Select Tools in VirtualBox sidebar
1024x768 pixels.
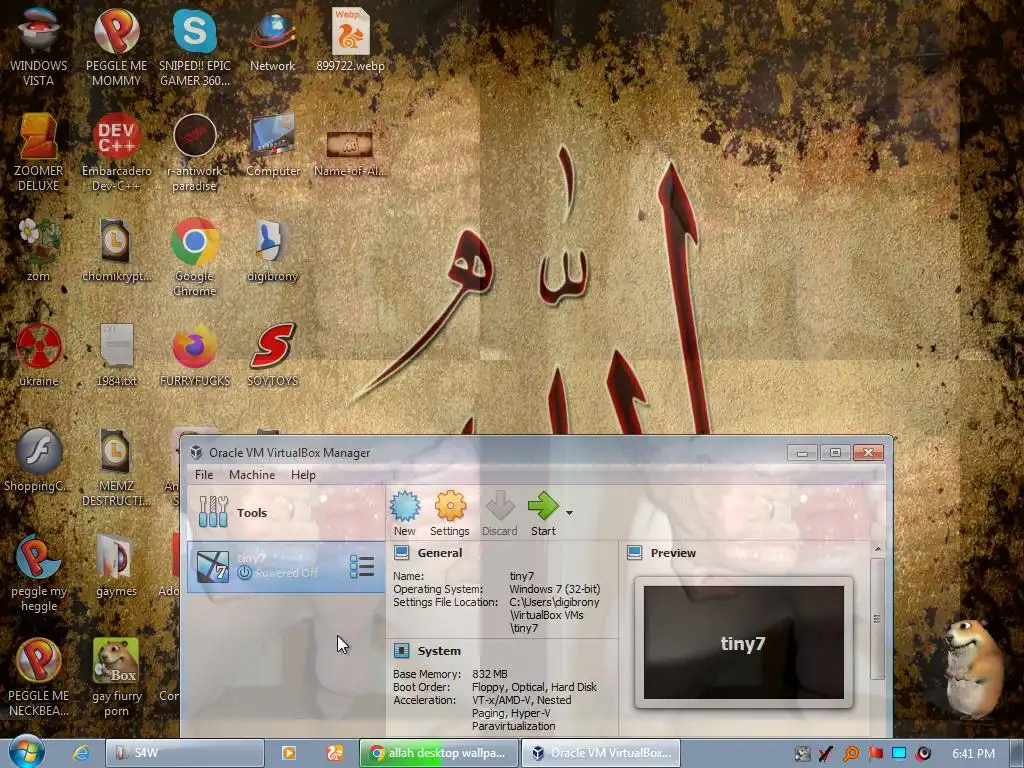(286, 513)
